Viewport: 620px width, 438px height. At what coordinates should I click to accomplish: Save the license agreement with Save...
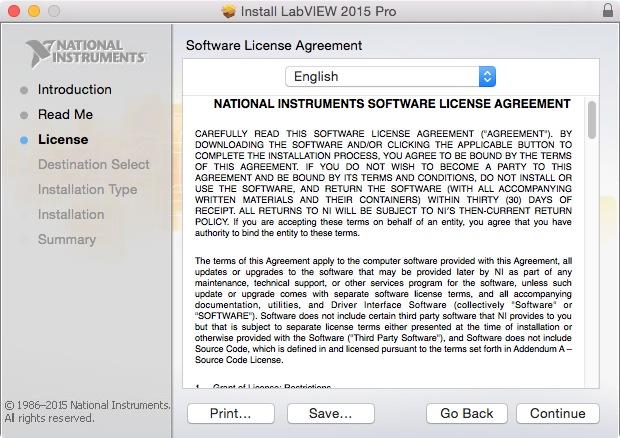pyautogui.click(x=331, y=413)
